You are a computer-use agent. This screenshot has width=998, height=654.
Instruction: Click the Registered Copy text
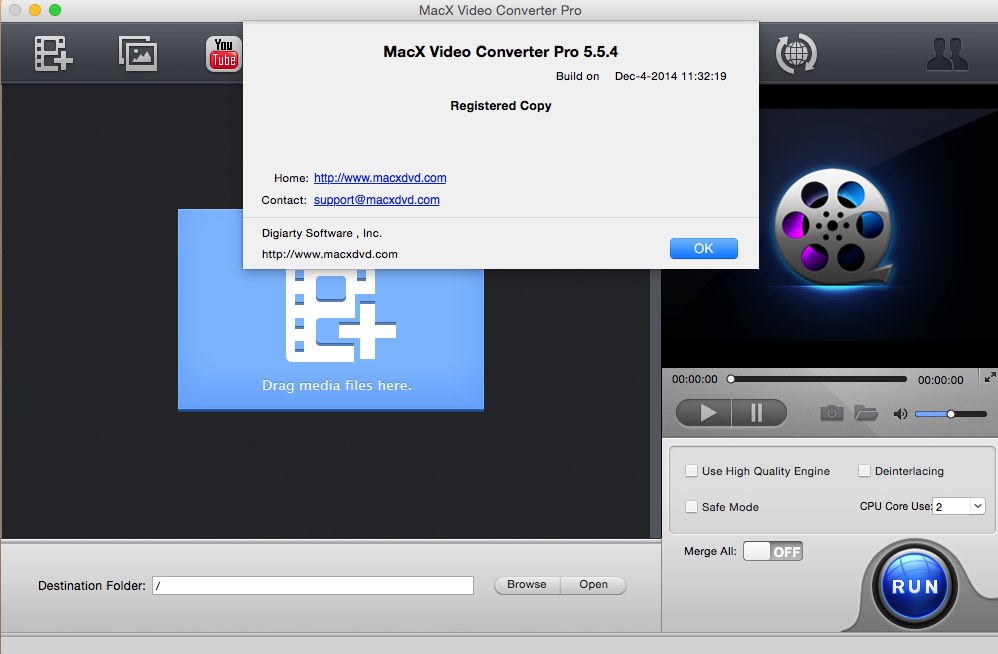[x=501, y=106]
